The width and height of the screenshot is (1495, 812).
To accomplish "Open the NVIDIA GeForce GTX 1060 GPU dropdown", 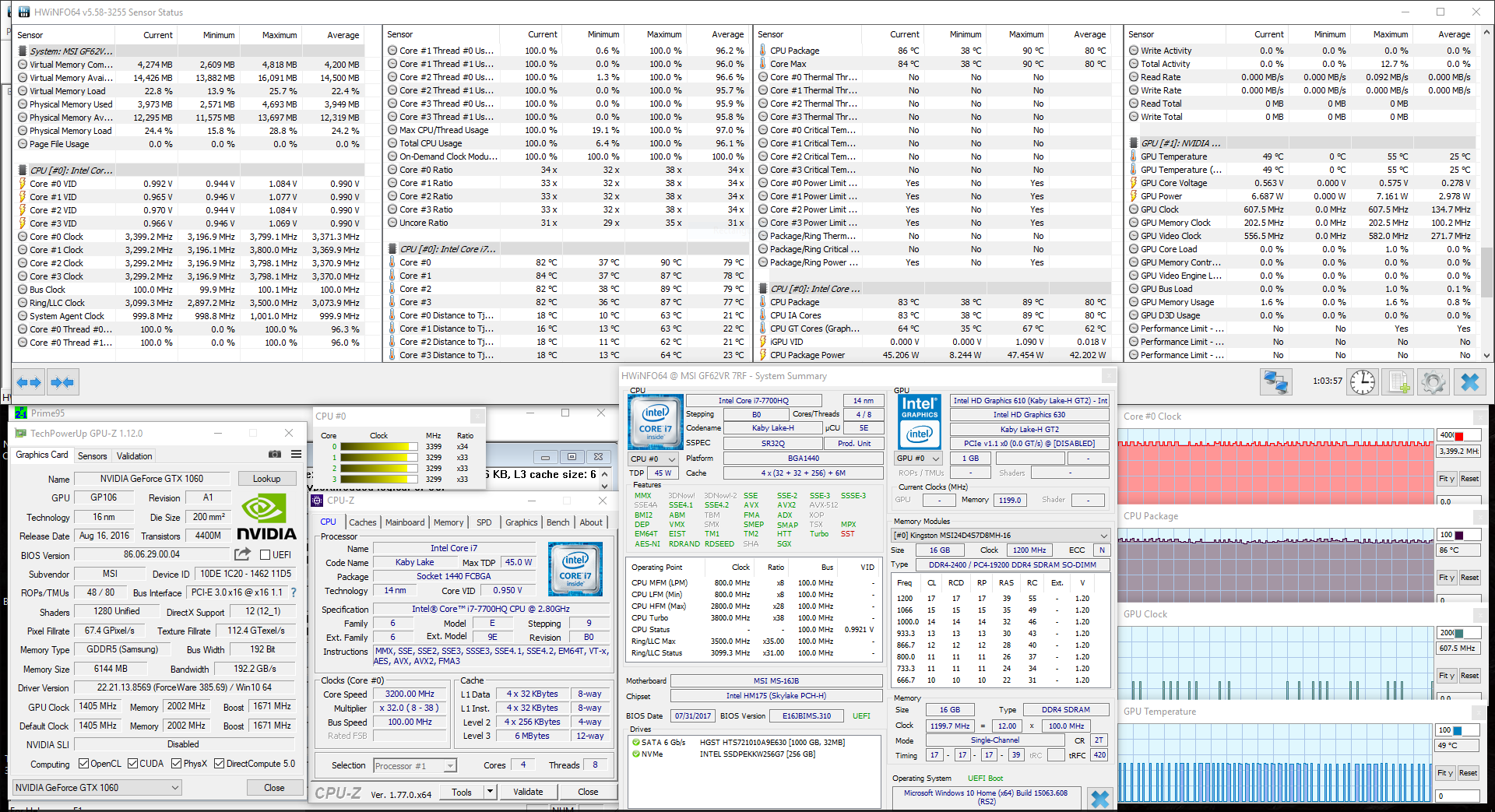I will 97,787.
